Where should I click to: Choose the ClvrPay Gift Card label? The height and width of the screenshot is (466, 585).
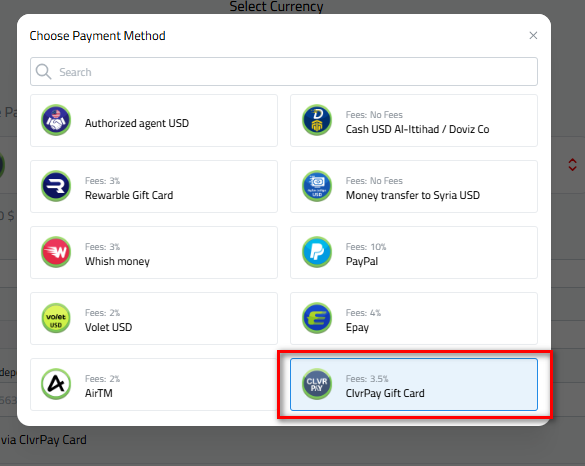385,393
